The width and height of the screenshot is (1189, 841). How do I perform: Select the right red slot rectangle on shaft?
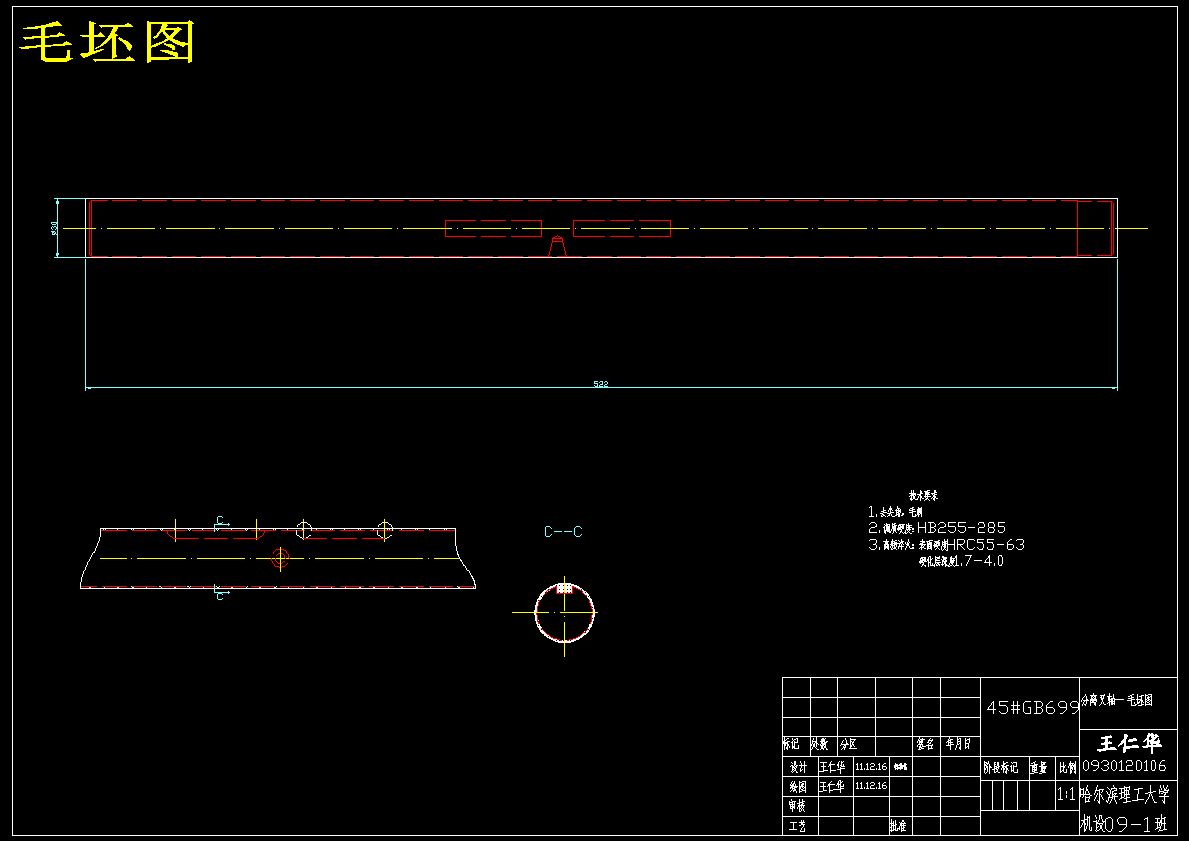pyautogui.click(x=622, y=228)
